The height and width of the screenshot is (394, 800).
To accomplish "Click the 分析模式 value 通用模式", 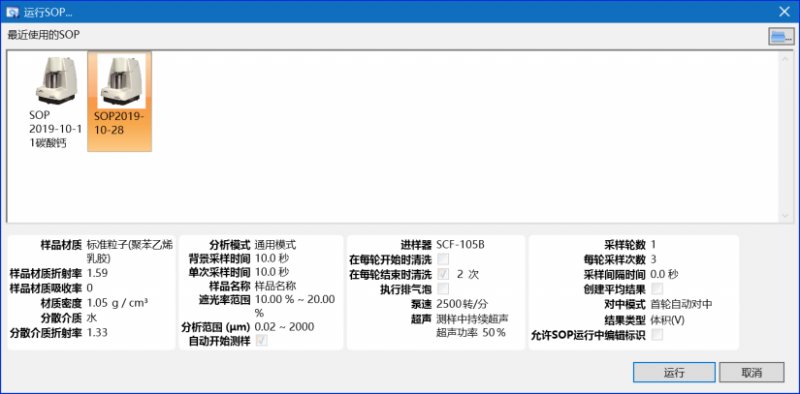I will pos(275,244).
